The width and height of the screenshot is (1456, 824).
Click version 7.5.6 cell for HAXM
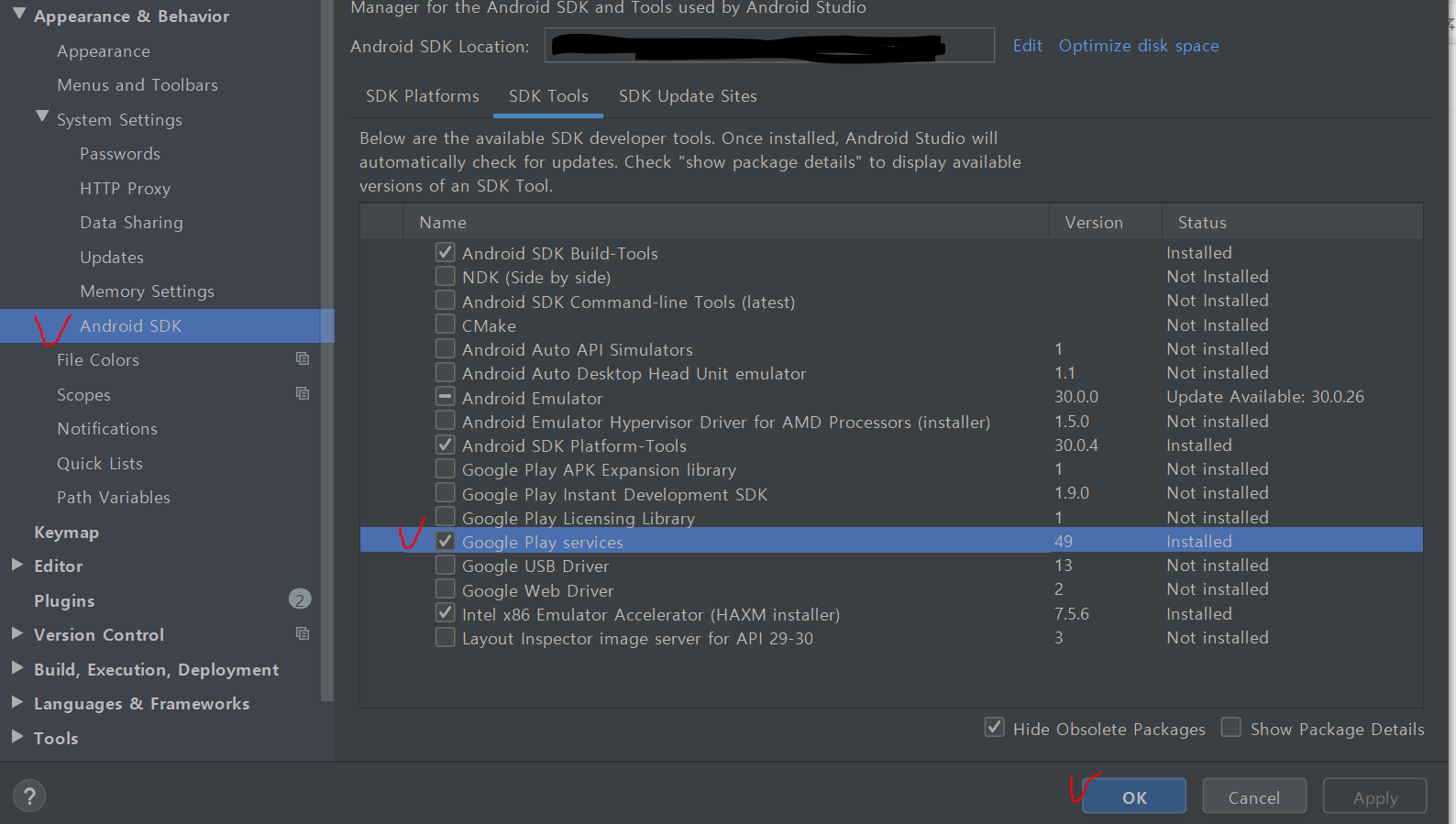click(1072, 614)
